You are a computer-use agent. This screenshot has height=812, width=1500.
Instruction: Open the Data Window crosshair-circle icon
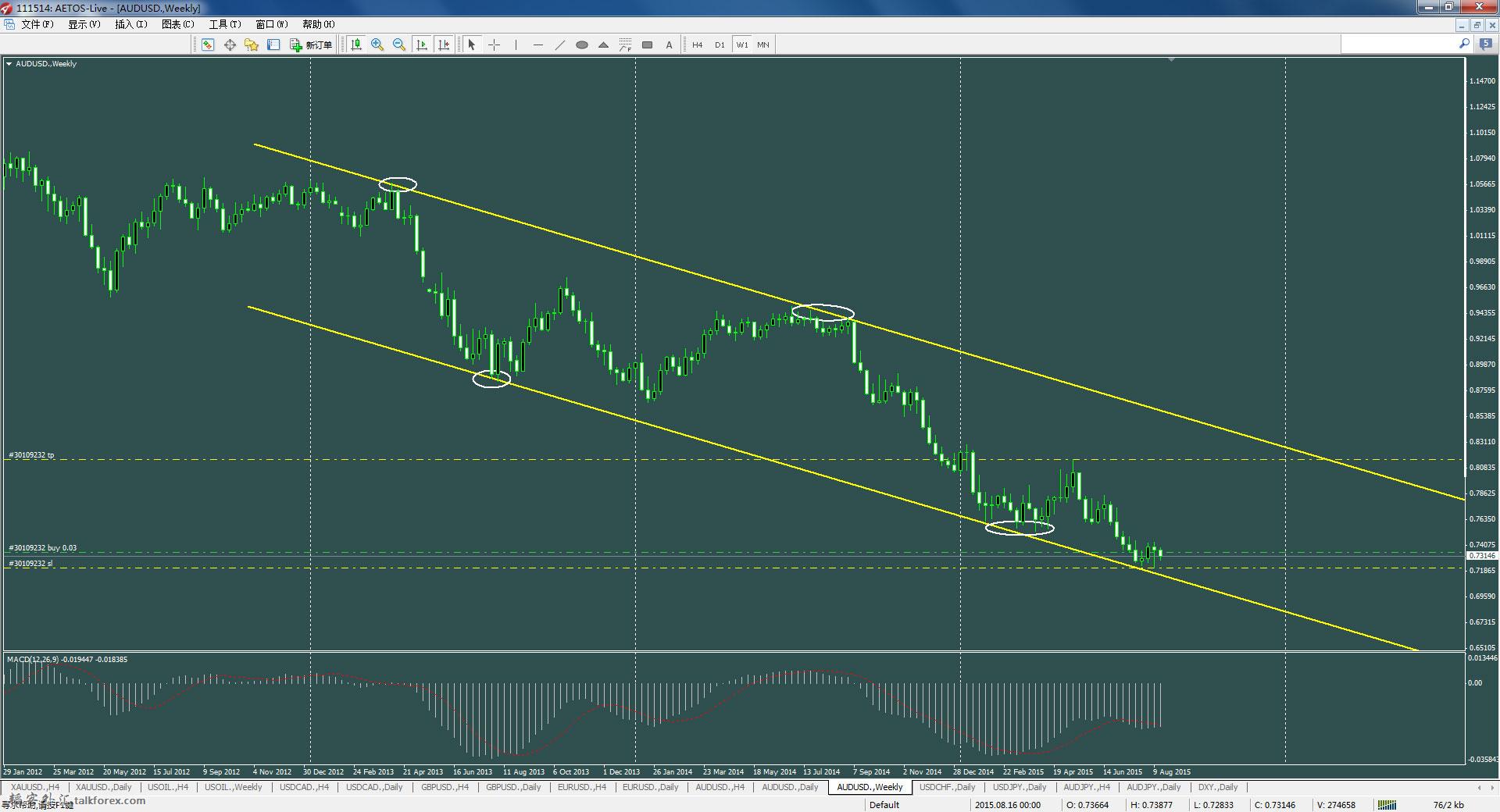[x=230, y=45]
